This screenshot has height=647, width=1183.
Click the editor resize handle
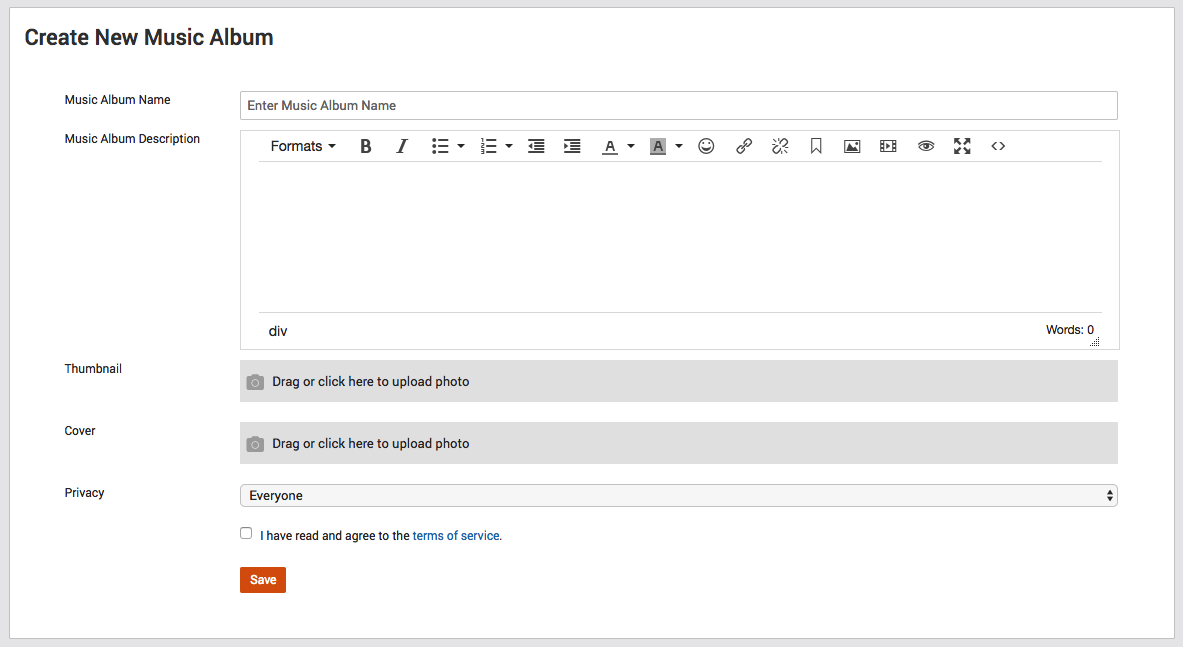[1095, 342]
